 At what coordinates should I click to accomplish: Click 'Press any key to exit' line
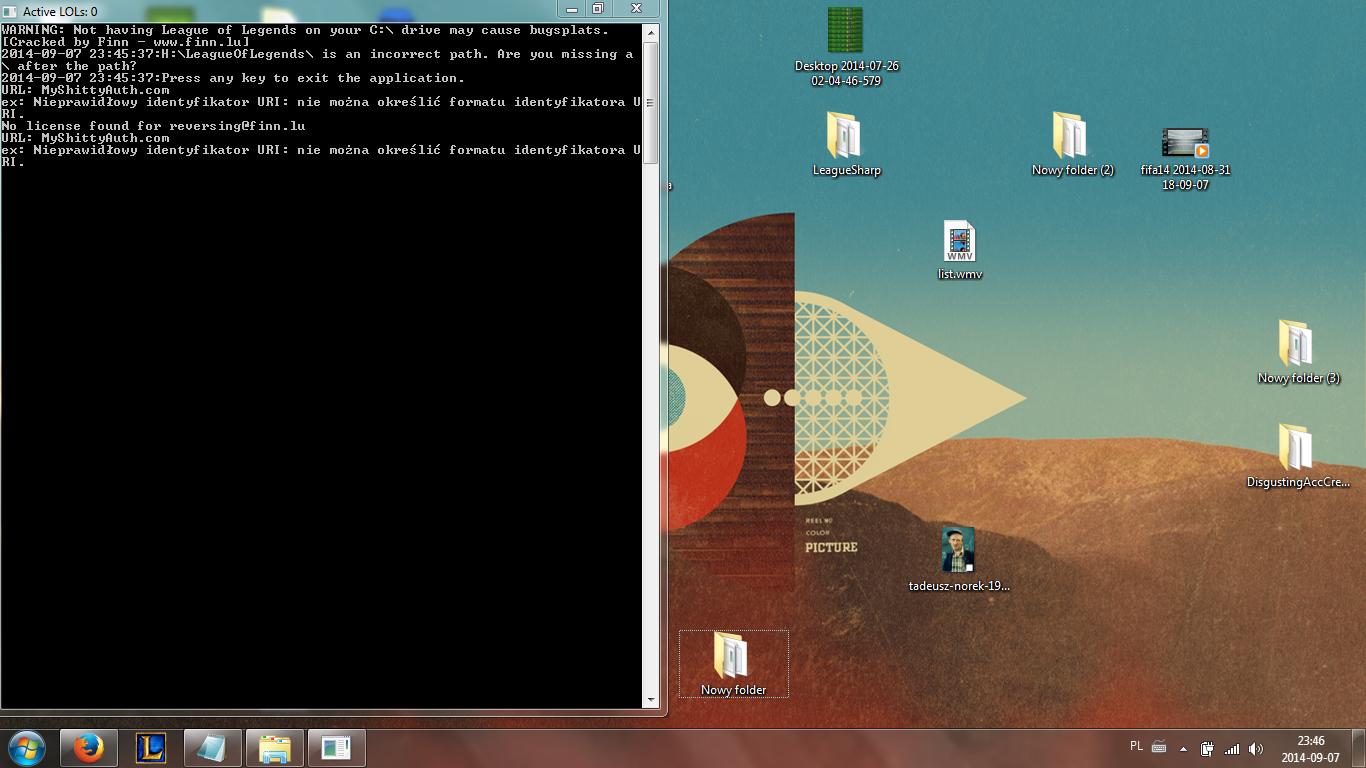[233, 78]
